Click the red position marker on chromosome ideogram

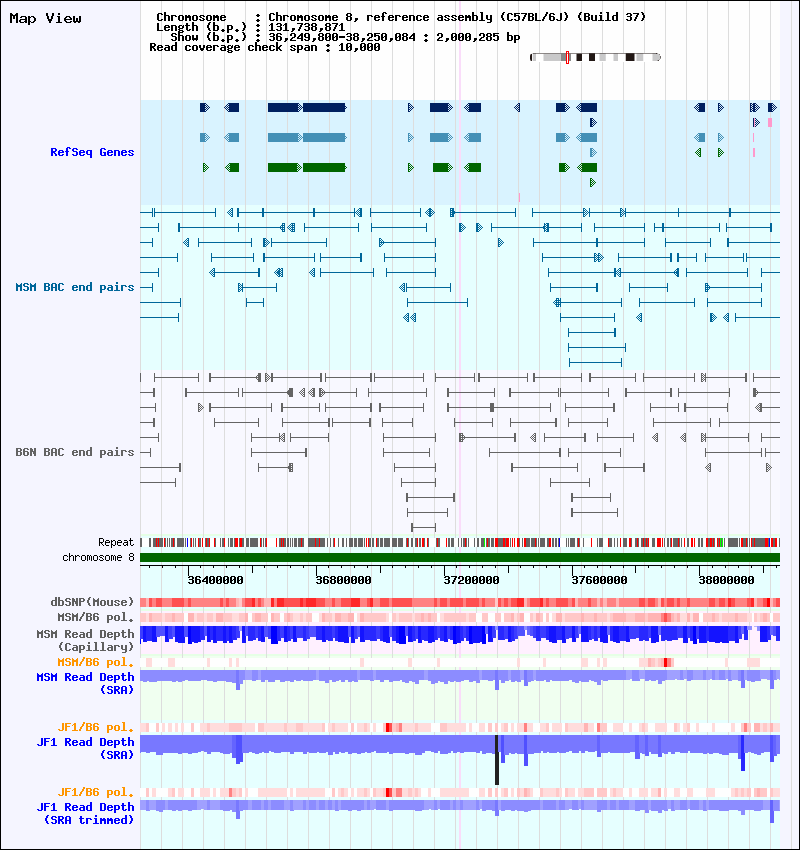567,57
